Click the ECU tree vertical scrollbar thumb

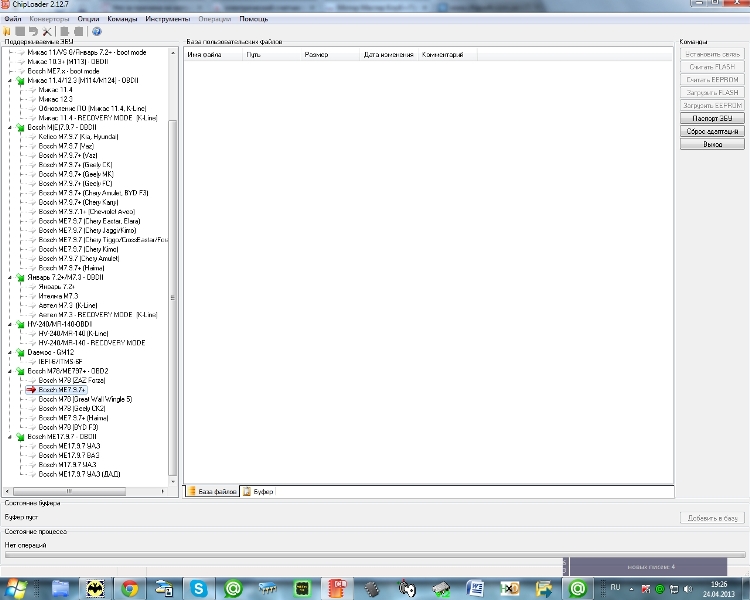(x=173, y=300)
